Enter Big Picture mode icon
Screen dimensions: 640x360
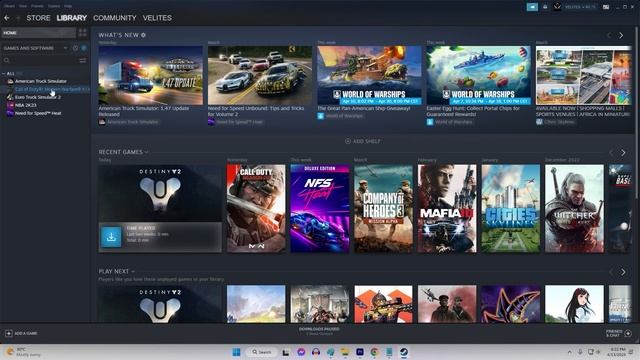click(606, 7)
